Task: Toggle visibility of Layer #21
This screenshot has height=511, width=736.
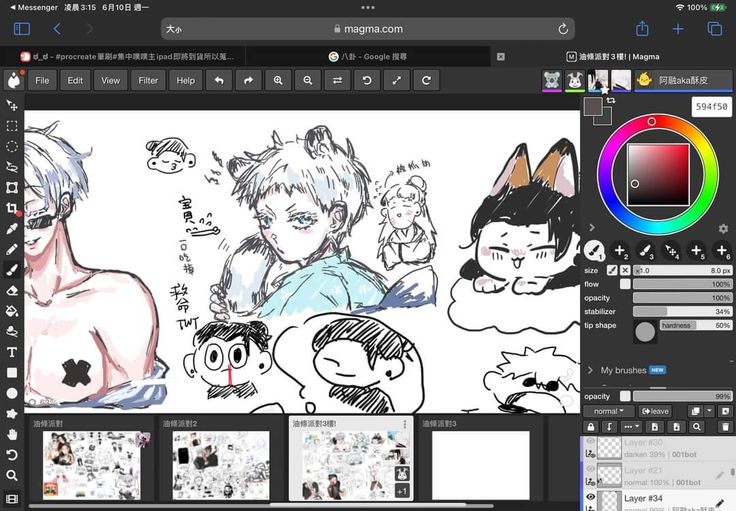Action: [590, 469]
